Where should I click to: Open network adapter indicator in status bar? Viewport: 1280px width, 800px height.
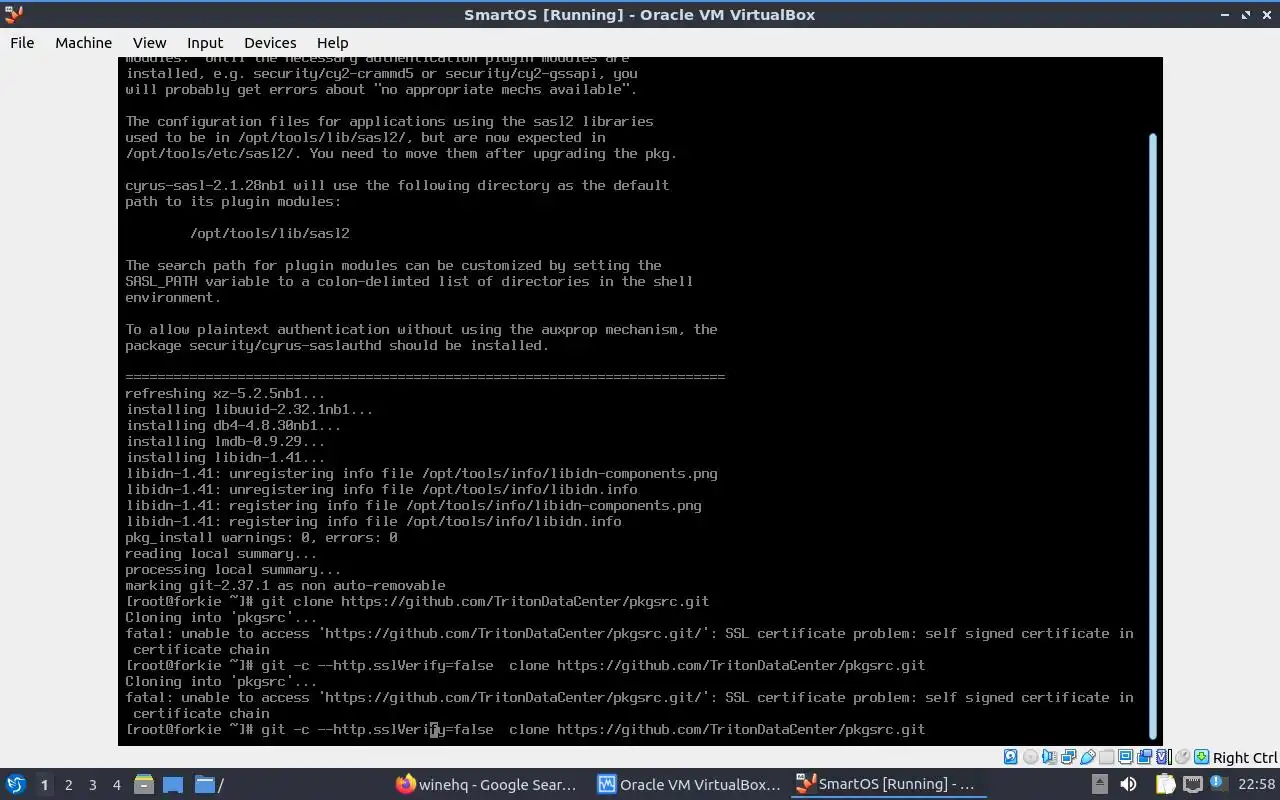click(x=1068, y=757)
